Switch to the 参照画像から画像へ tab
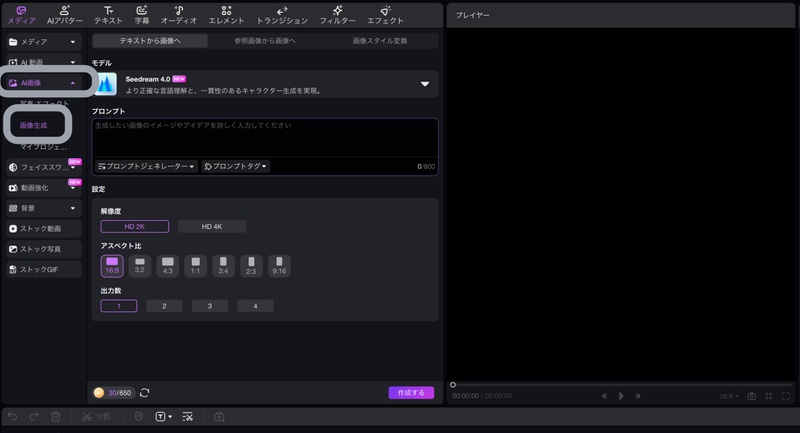 (x=265, y=41)
